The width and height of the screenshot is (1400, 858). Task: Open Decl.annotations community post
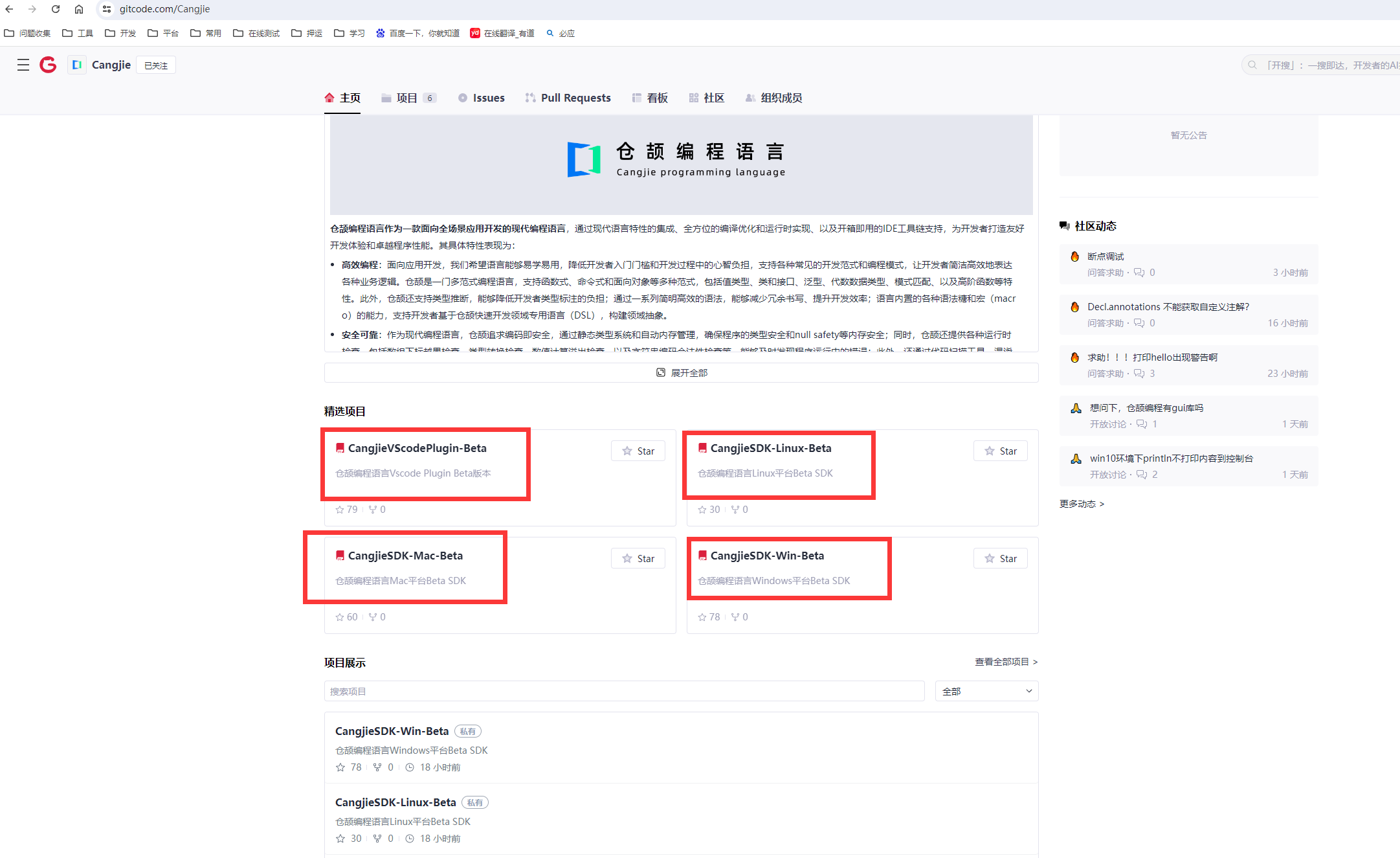point(1168,307)
